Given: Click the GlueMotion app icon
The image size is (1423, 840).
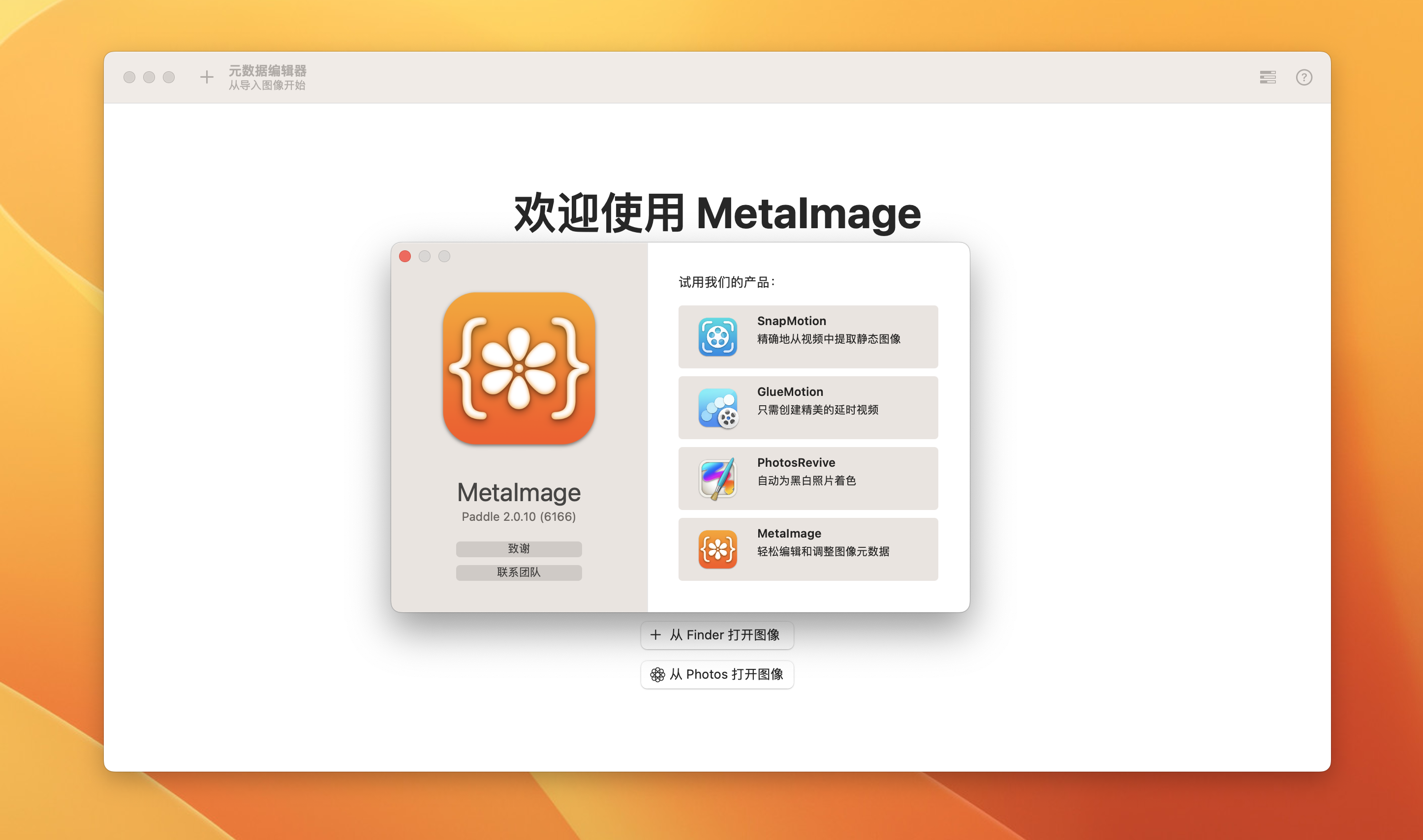Looking at the screenshot, I should (x=717, y=408).
